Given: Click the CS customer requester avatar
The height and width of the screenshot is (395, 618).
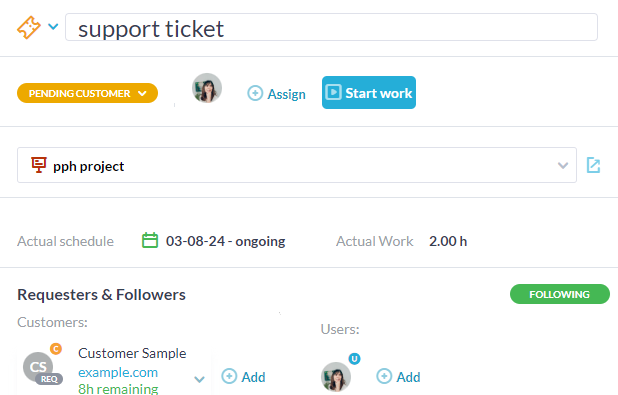Looking at the screenshot, I should (38, 367).
